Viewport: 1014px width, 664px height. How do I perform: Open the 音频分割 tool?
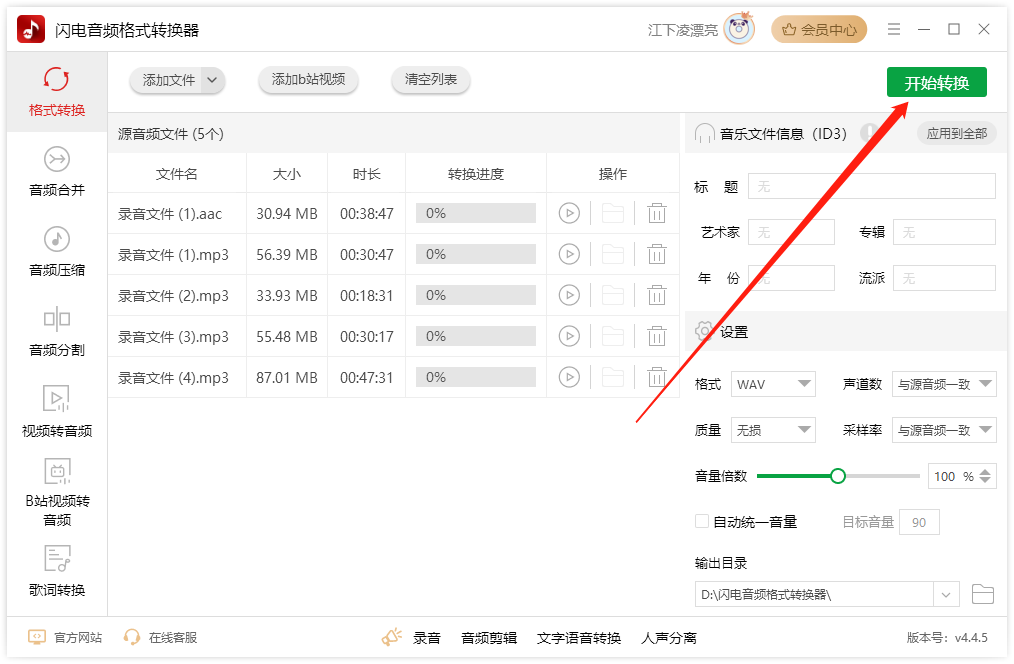[x=57, y=330]
